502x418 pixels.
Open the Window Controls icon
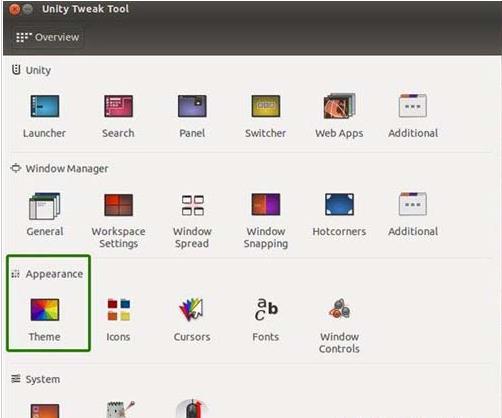pos(339,309)
